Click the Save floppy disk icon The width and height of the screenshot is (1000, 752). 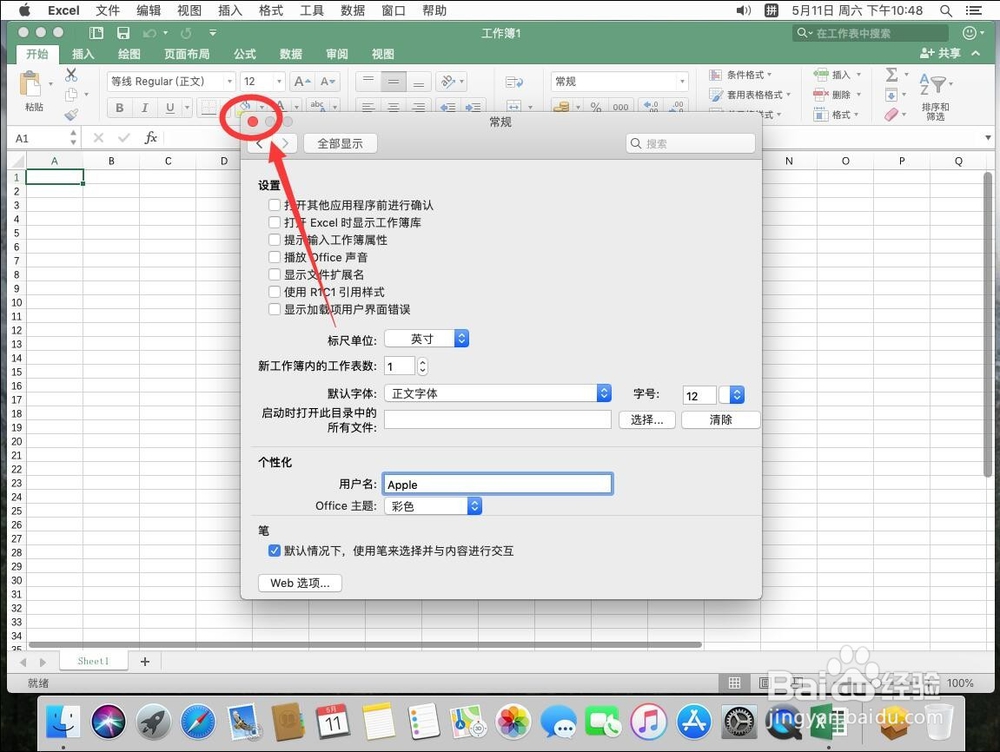click(x=123, y=33)
